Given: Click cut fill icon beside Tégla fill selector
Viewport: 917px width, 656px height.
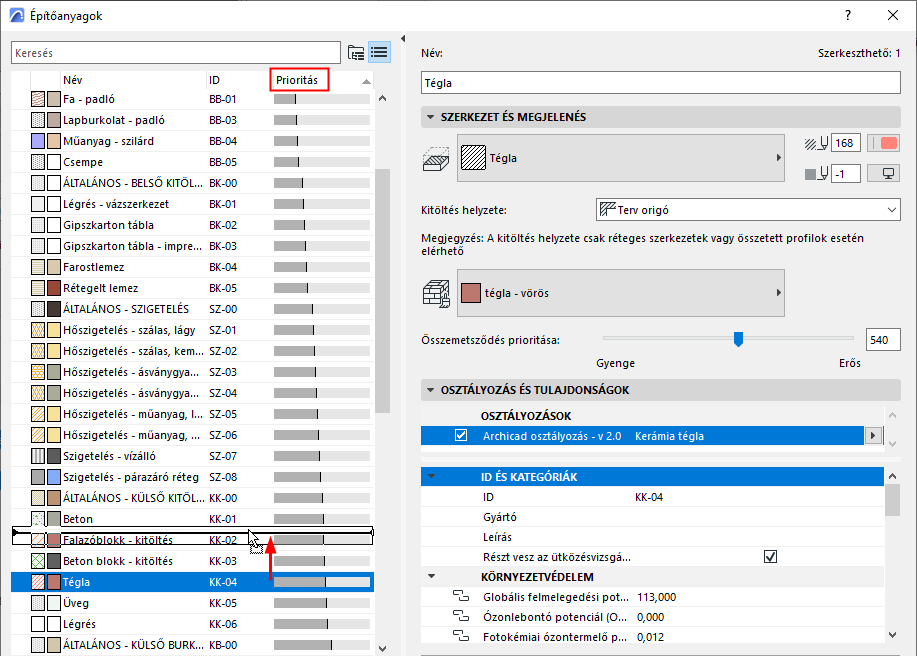Looking at the screenshot, I should click(x=436, y=158).
